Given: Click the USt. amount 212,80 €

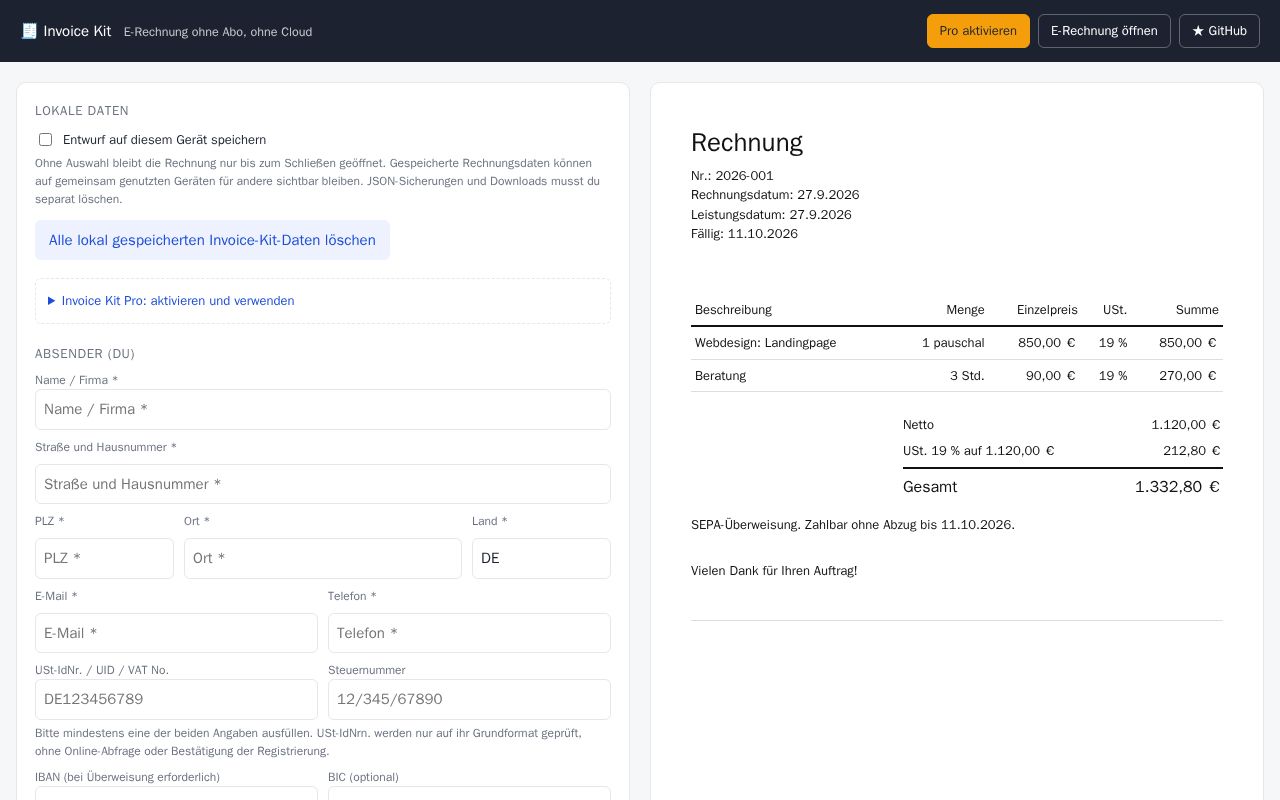Looking at the screenshot, I should pos(1191,451).
